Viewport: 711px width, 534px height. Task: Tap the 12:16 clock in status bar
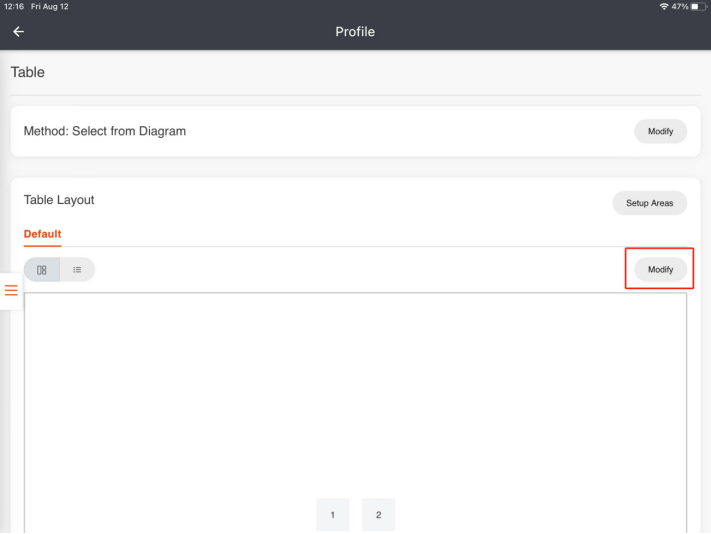[x=14, y=7]
